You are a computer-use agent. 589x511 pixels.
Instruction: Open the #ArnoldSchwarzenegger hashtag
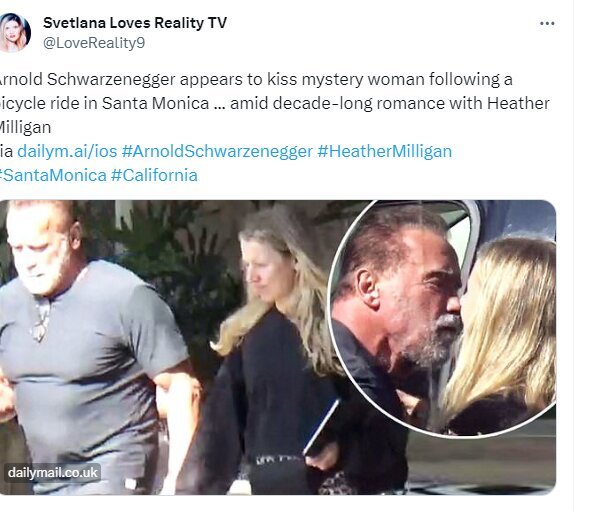217,151
